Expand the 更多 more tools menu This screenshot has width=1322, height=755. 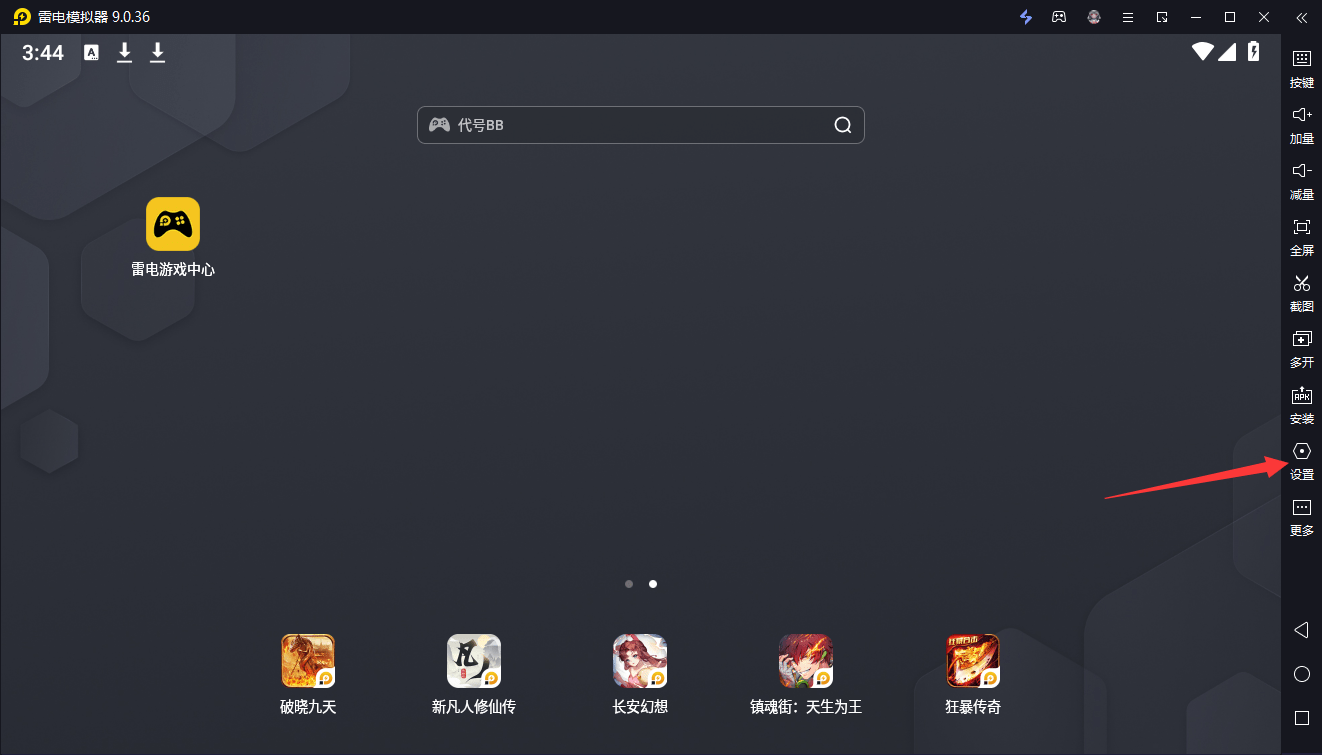(1301, 514)
